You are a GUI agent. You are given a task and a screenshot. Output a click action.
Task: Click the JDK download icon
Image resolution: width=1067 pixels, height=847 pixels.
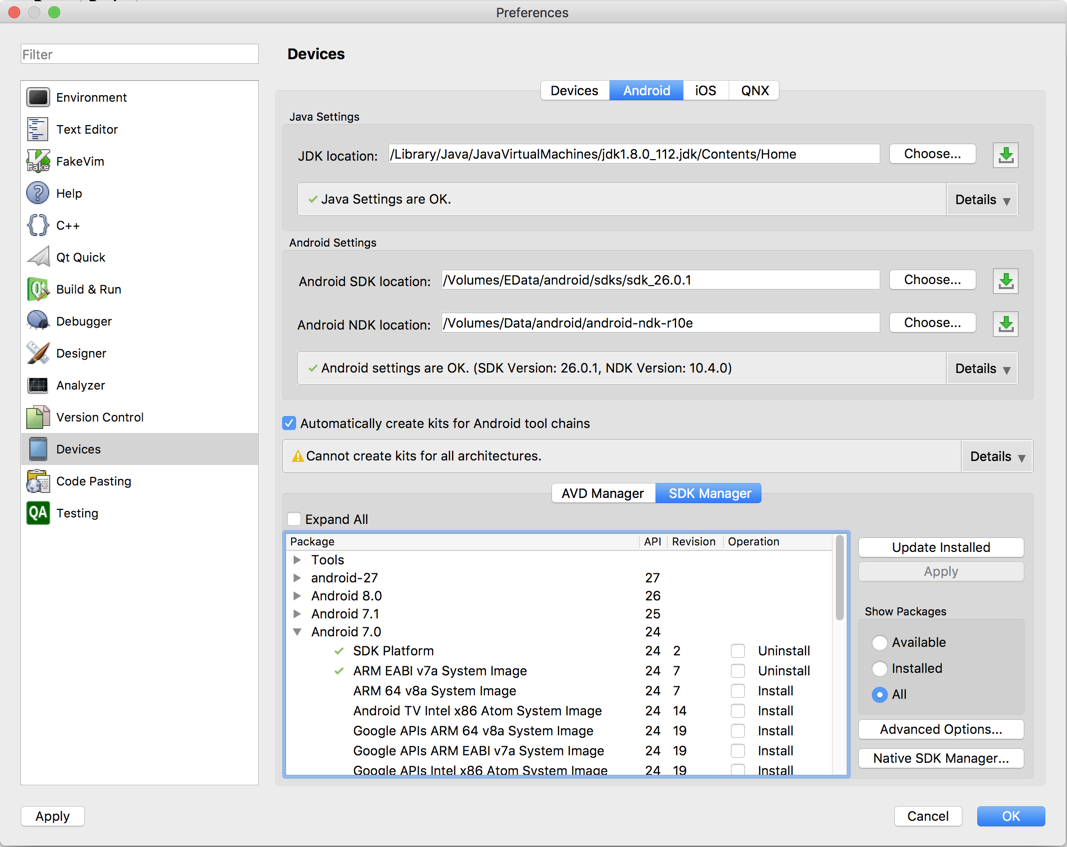tap(1006, 155)
